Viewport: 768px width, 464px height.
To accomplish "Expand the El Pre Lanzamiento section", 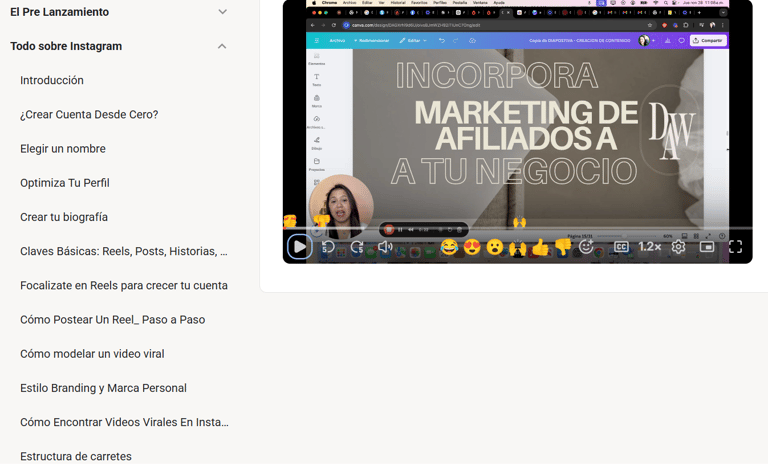I will point(222,12).
